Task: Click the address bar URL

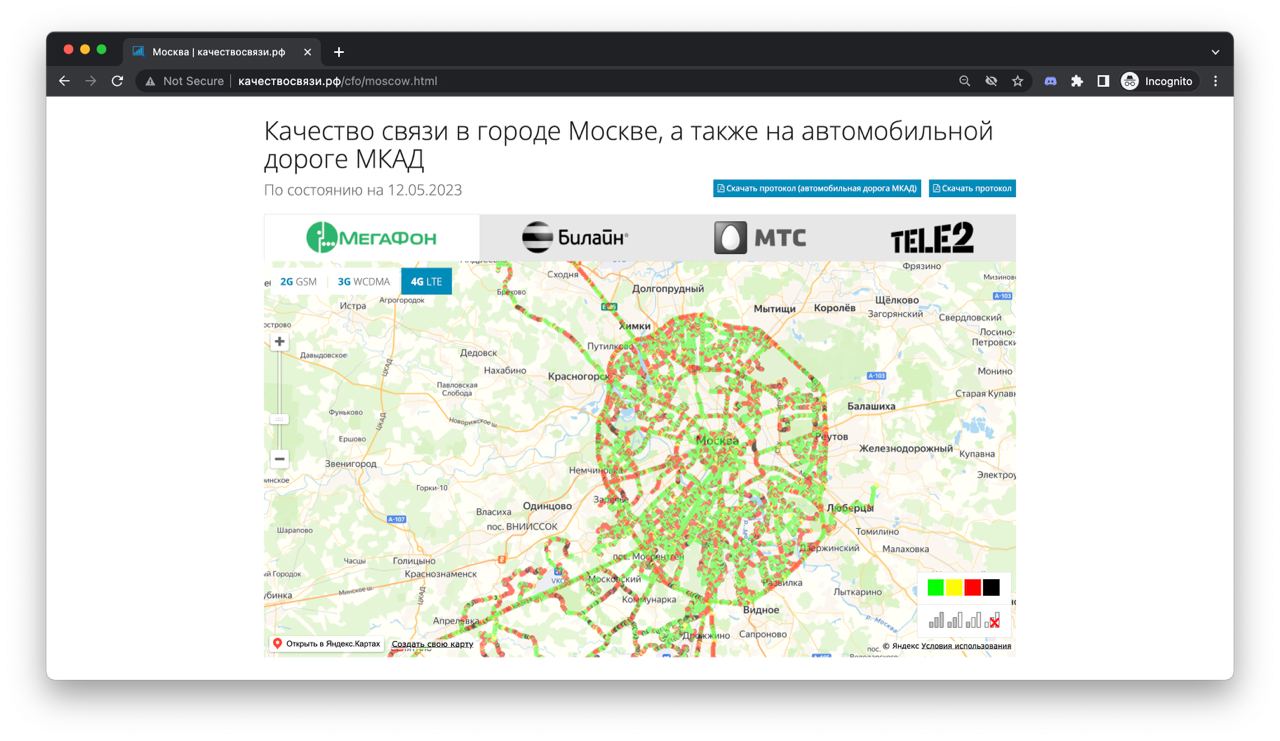Action: click(338, 81)
